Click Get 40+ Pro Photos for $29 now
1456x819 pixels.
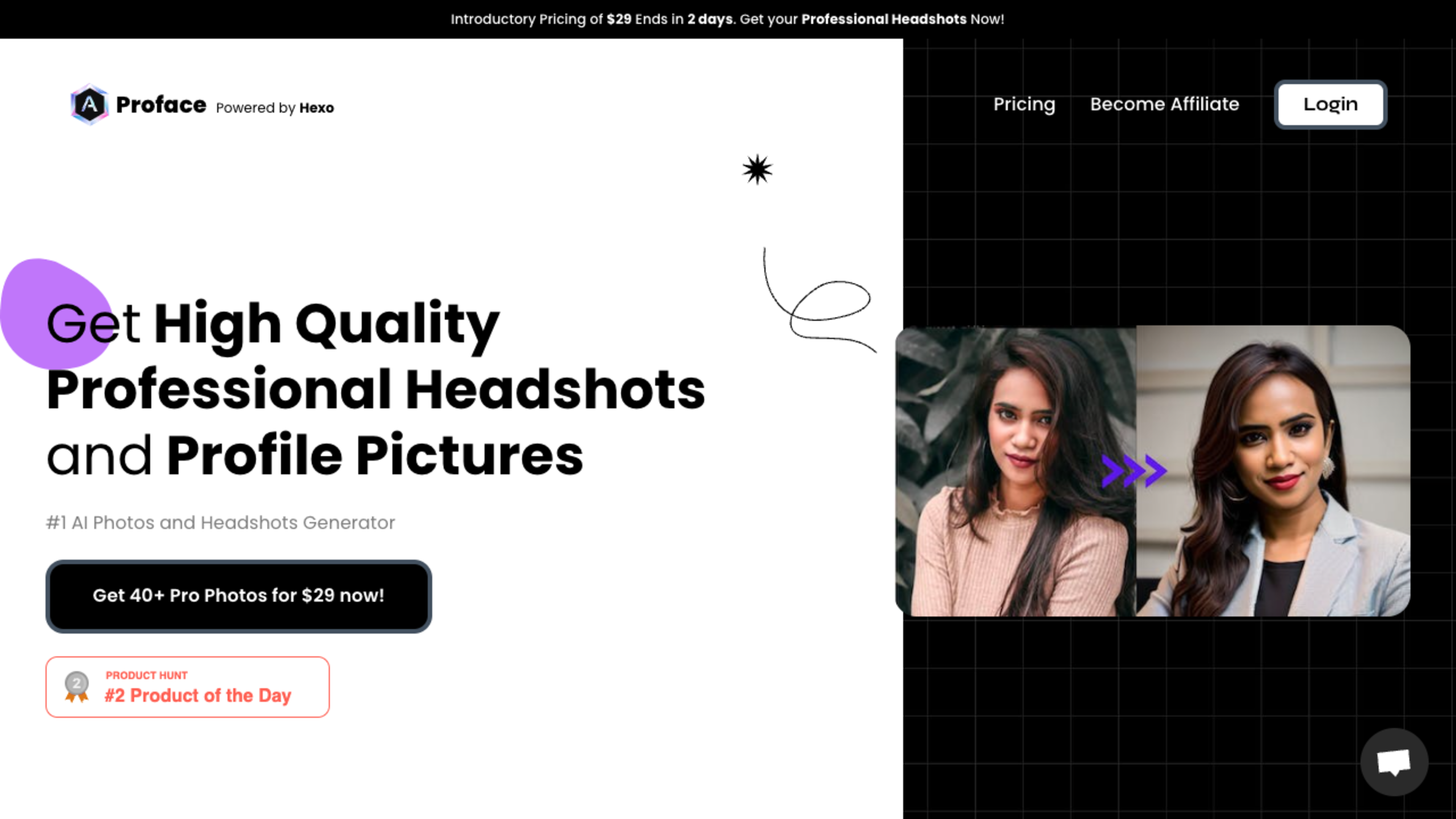[238, 596]
